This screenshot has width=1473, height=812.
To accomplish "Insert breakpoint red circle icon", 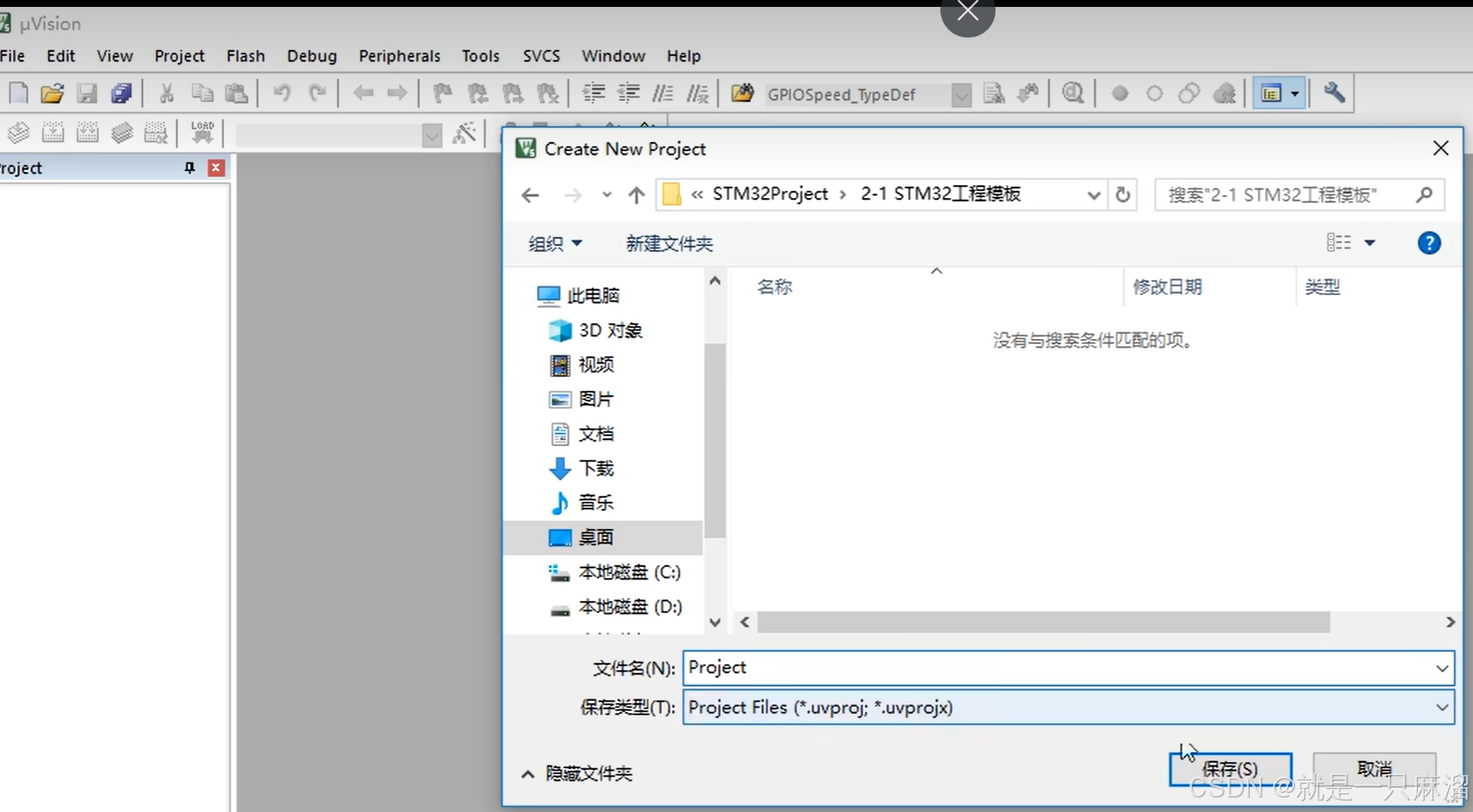I will pos(1120,94).
